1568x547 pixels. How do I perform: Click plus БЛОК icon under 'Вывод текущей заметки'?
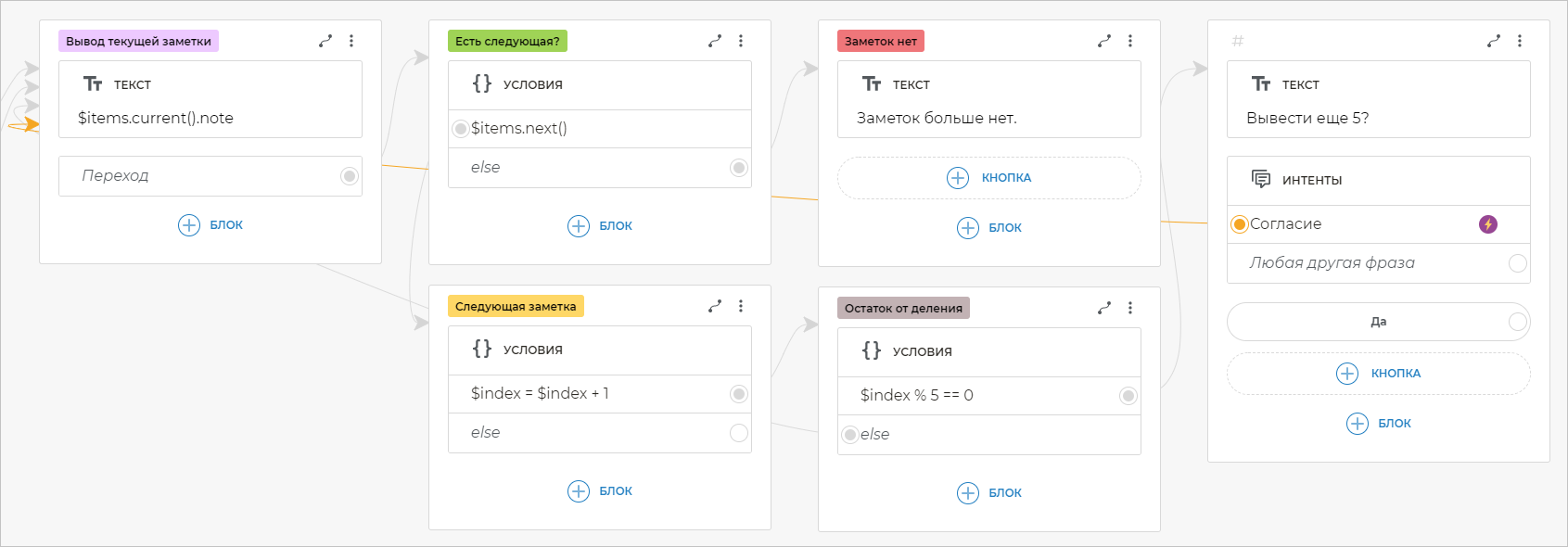(x=189, y=225)
